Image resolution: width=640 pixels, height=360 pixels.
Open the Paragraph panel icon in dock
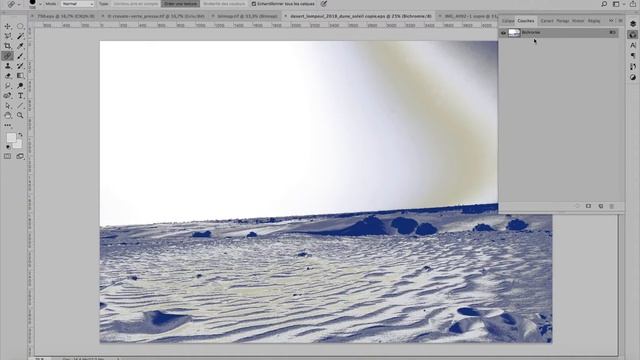click(x=633, y=56)
